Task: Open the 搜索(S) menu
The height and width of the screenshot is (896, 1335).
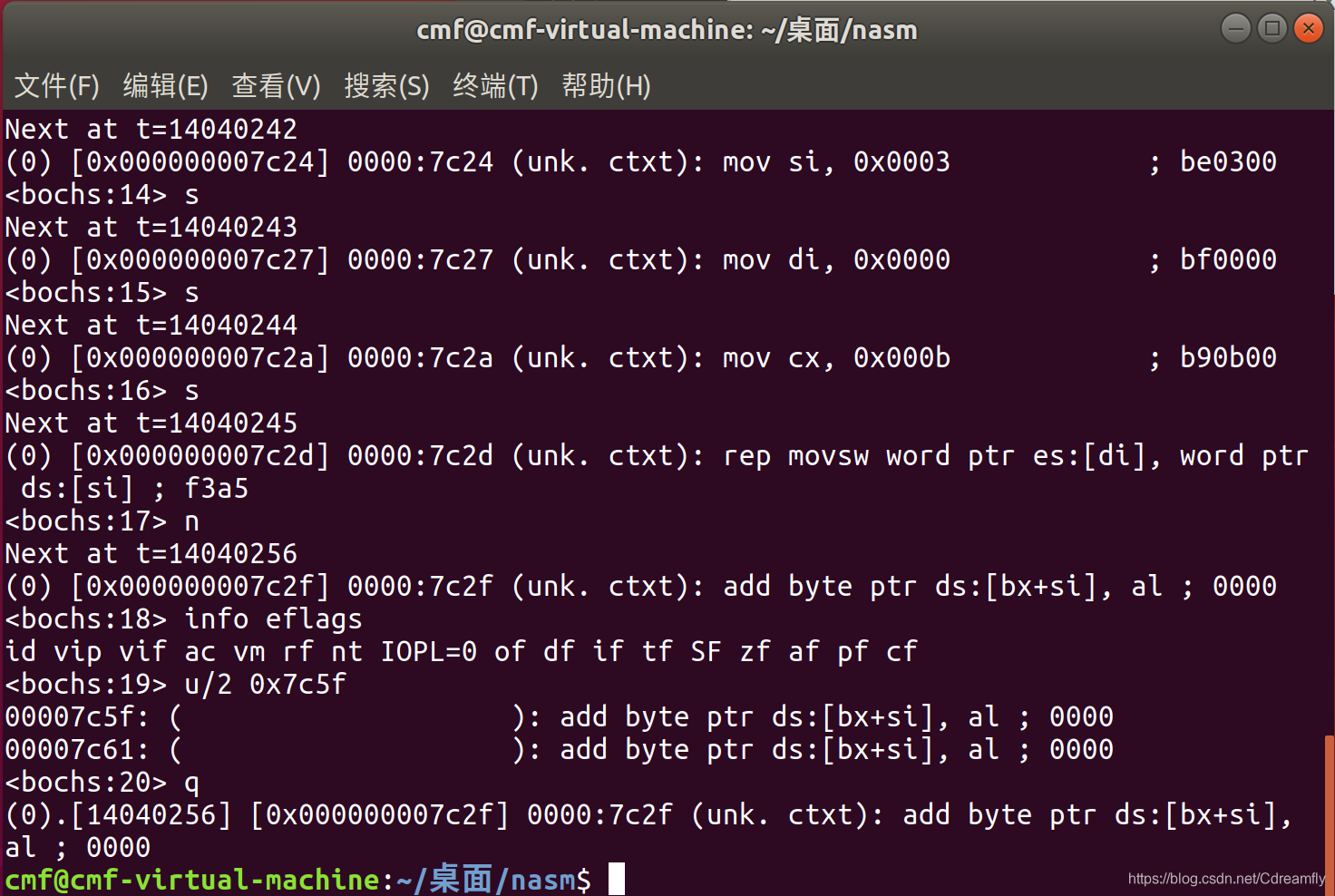Action: click(387, 86)
